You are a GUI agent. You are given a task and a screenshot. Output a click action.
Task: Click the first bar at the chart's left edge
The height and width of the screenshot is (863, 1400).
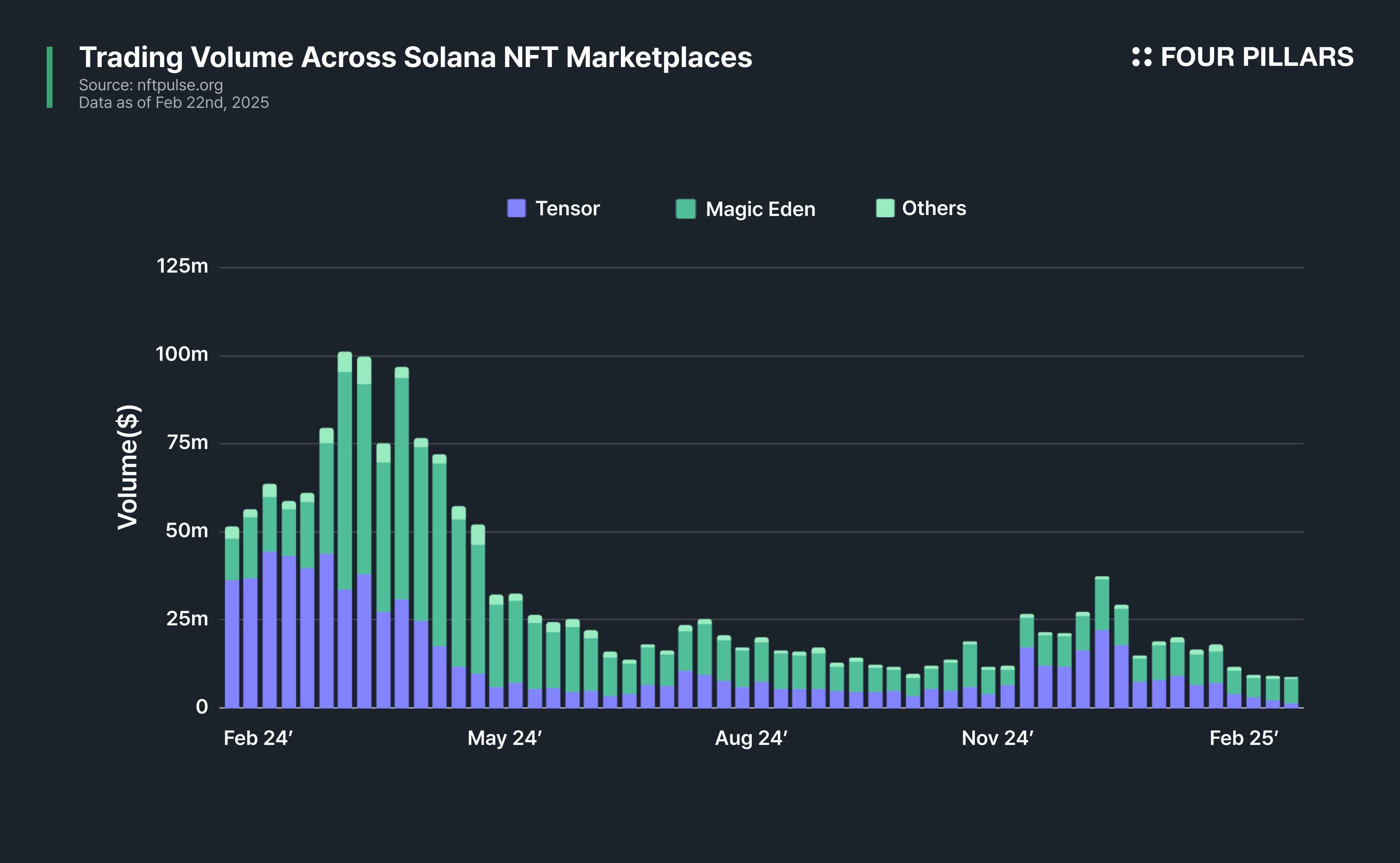point(232,617)
